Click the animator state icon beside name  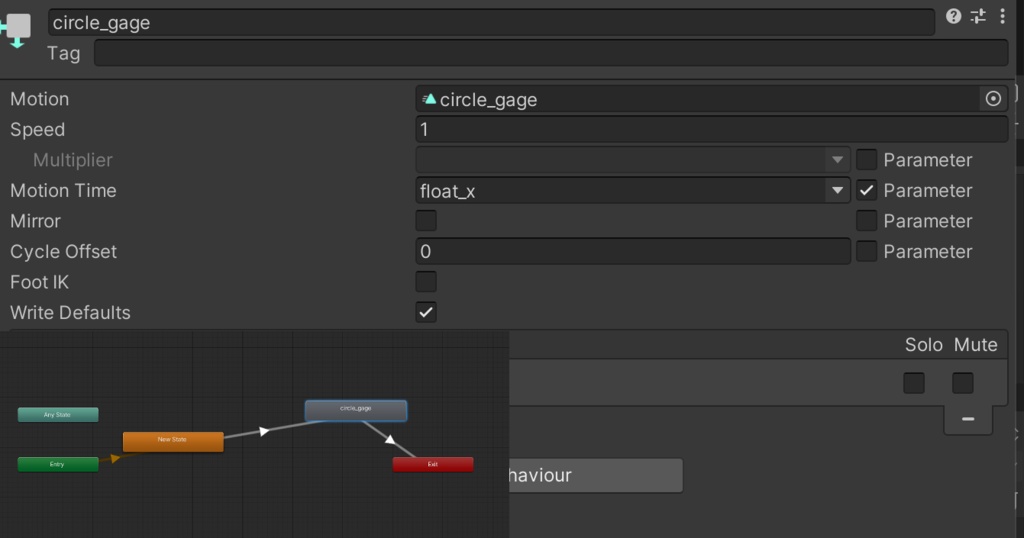[x=17, y=27]
